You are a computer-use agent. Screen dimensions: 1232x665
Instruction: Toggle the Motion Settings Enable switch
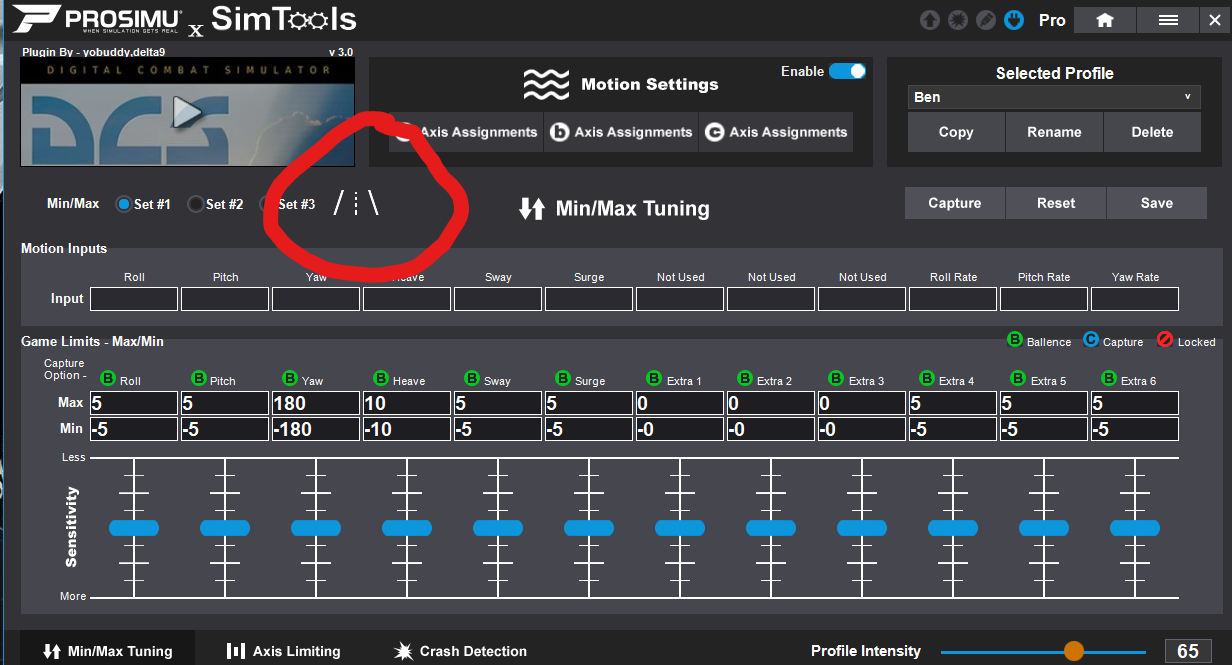click(846, 71)
